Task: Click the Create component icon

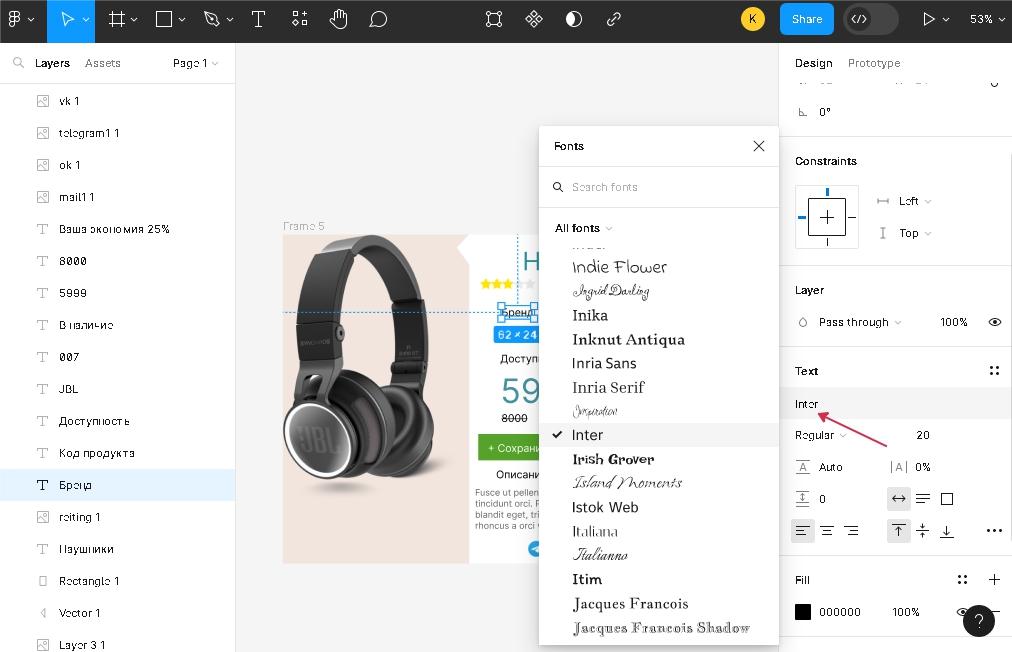Action: click(x=534, y=19)
